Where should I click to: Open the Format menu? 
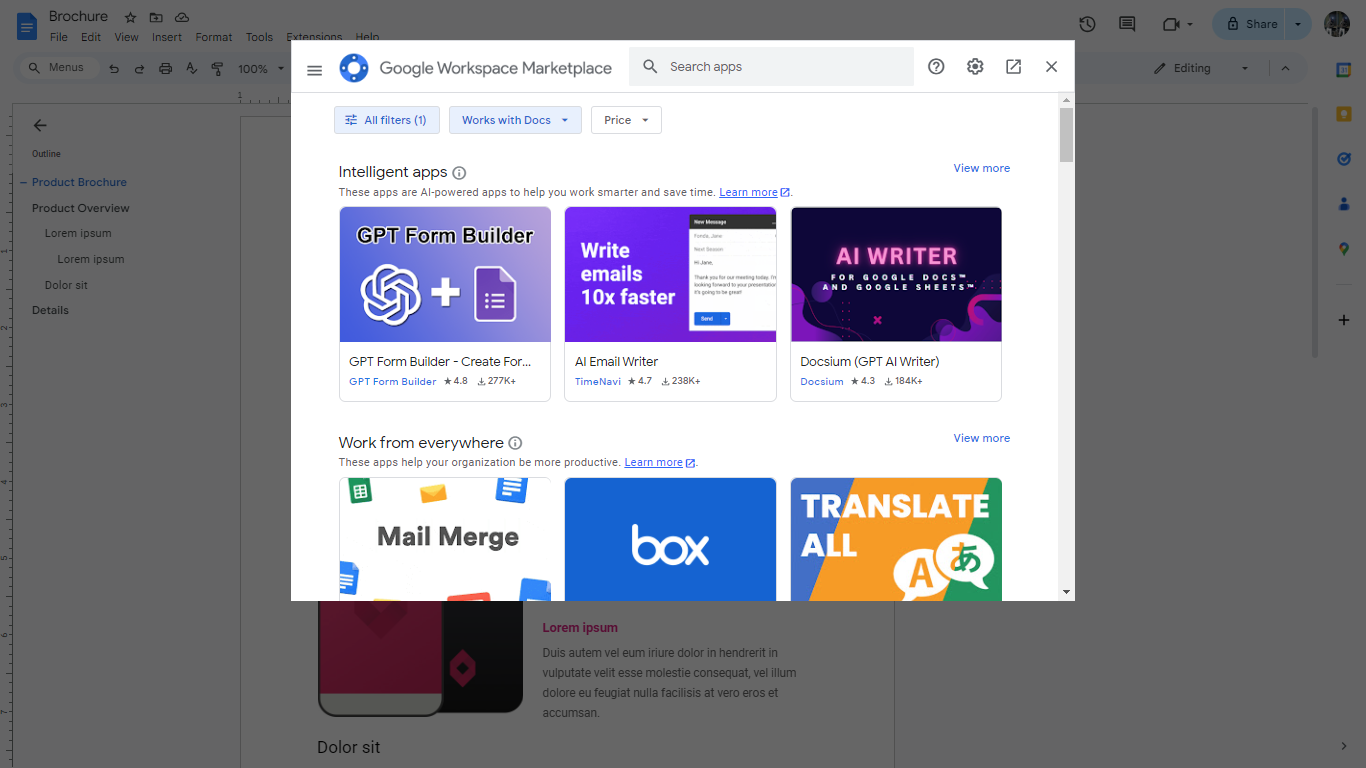214,37
